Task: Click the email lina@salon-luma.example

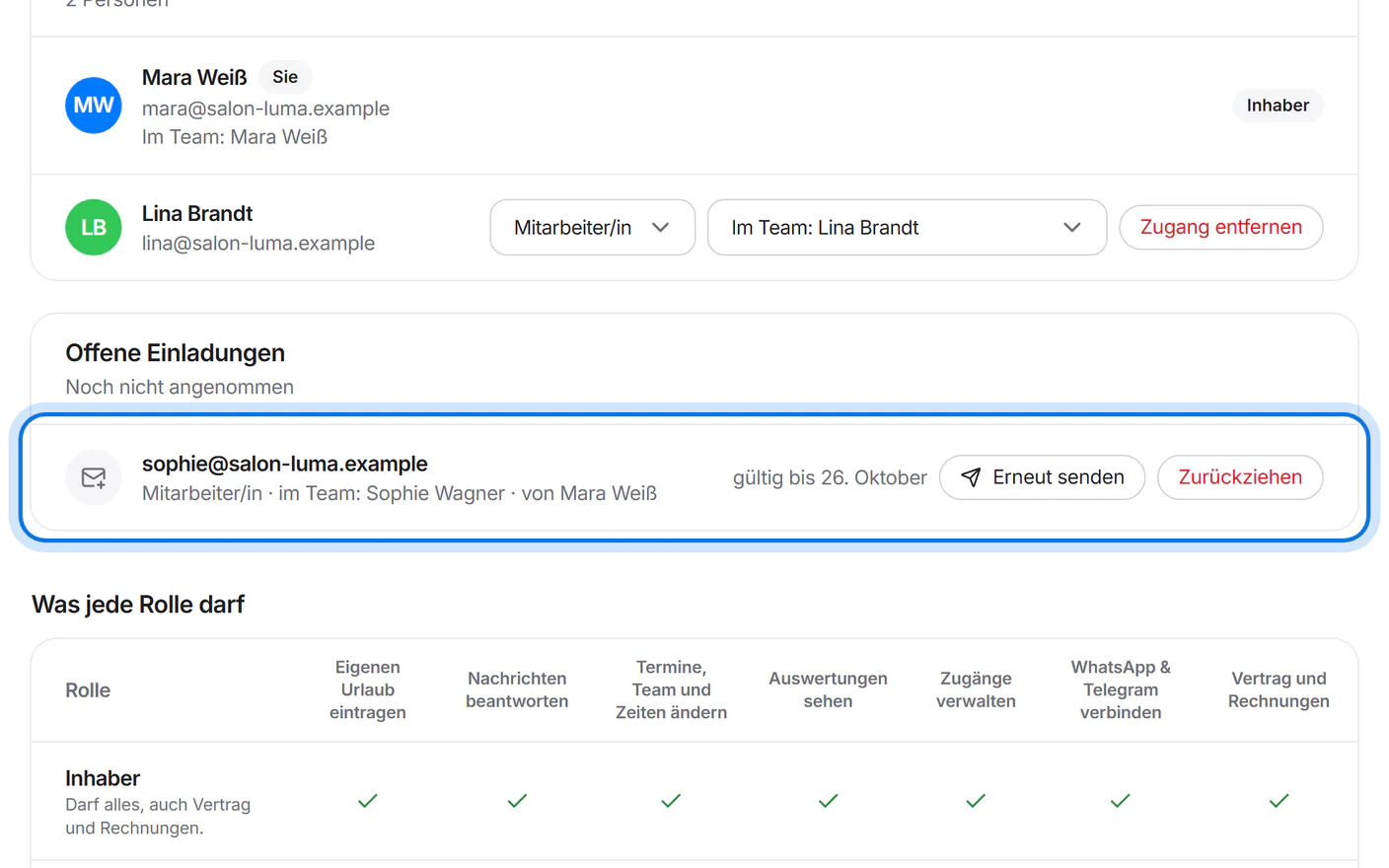Action: (258, 244)
